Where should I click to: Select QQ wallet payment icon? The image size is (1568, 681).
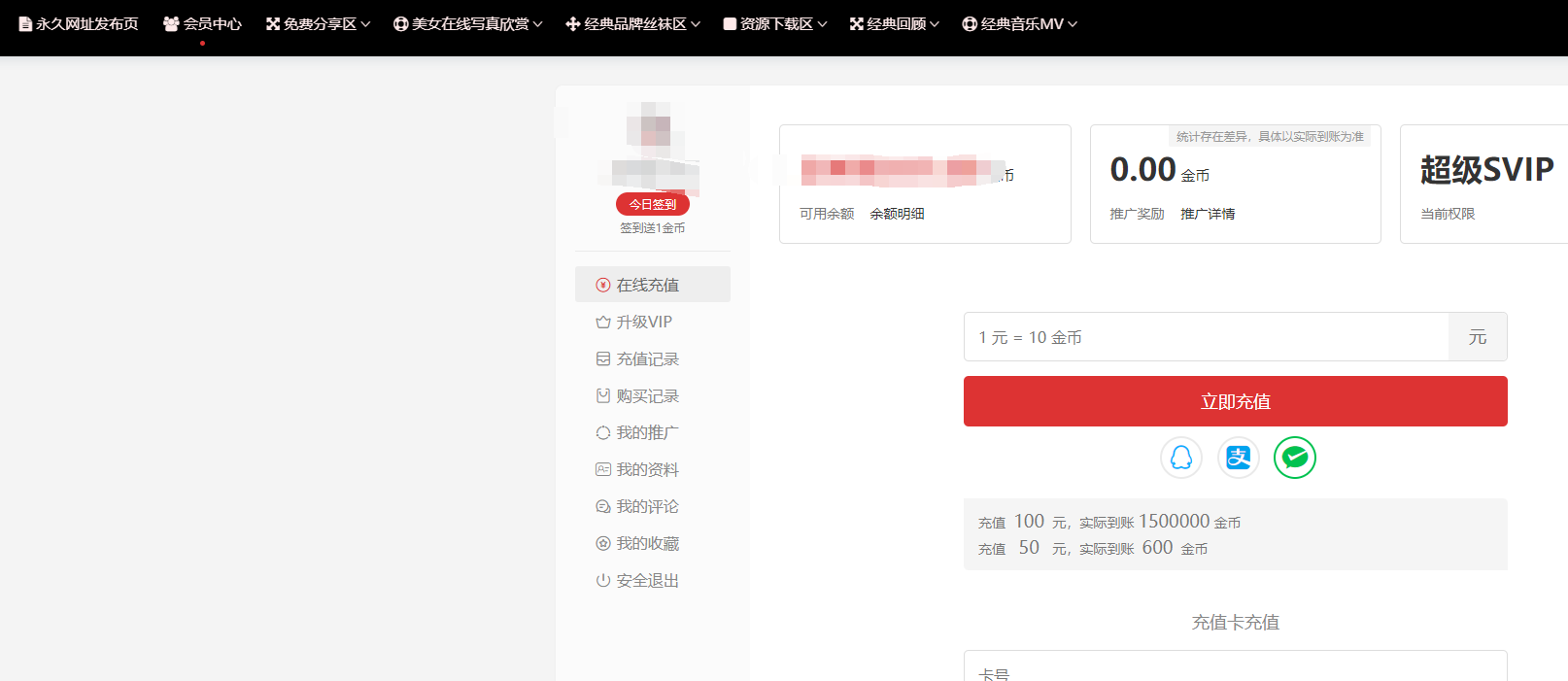(x=1181, y=458)
